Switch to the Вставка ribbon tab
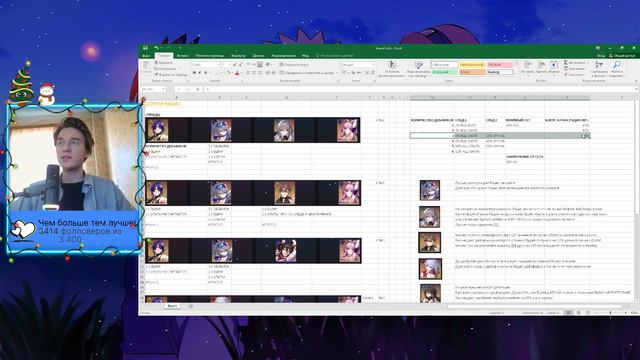 [182, 56]
